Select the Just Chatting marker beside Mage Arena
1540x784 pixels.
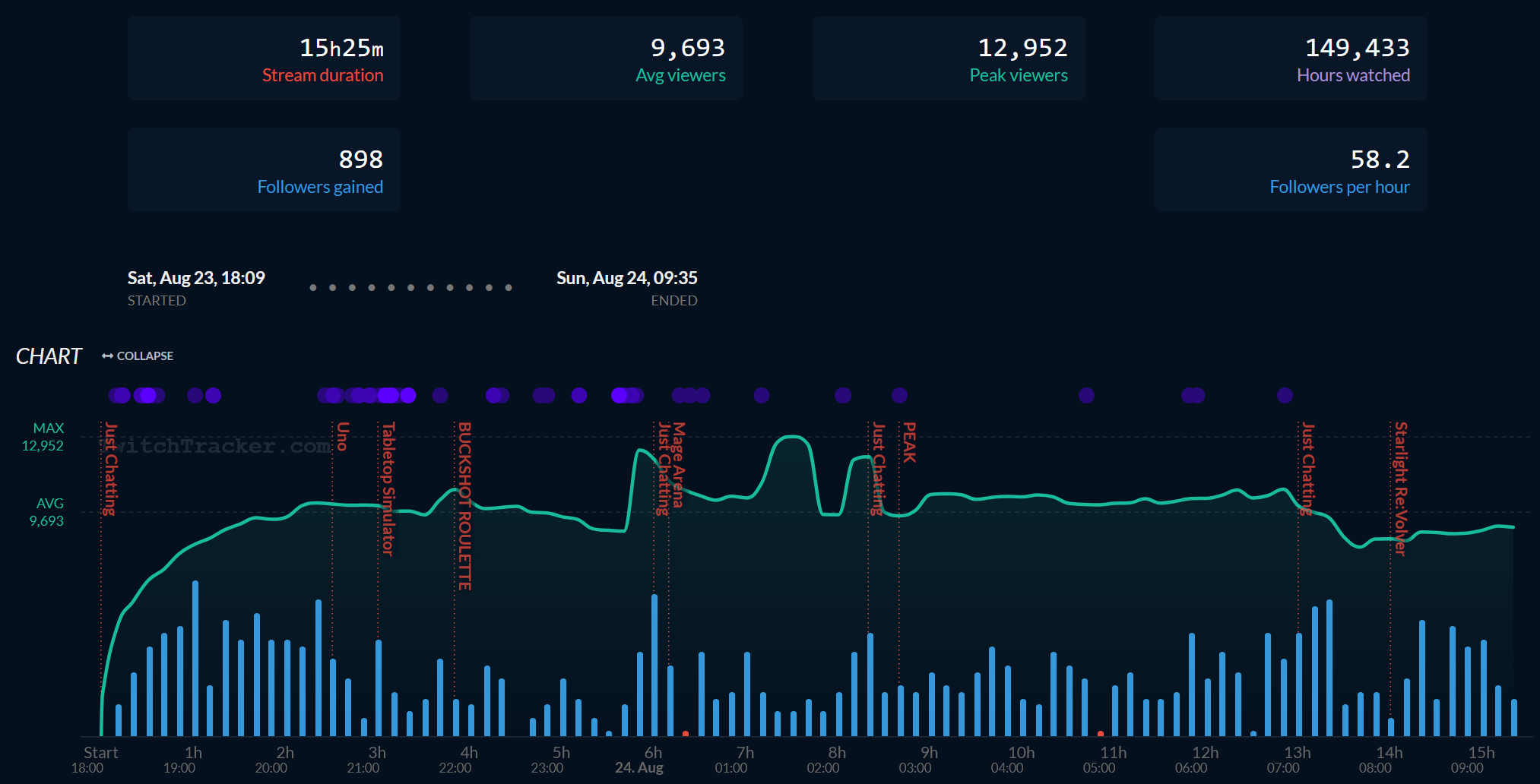tap(664, 469)
